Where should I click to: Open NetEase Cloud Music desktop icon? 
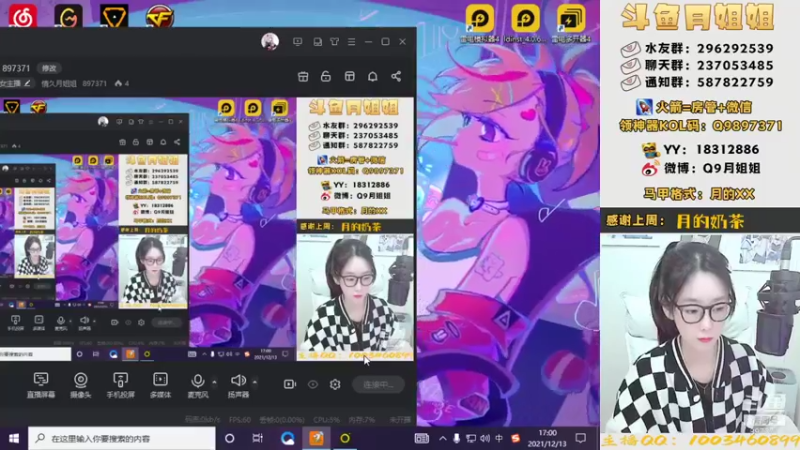click(x=22, y=15)
